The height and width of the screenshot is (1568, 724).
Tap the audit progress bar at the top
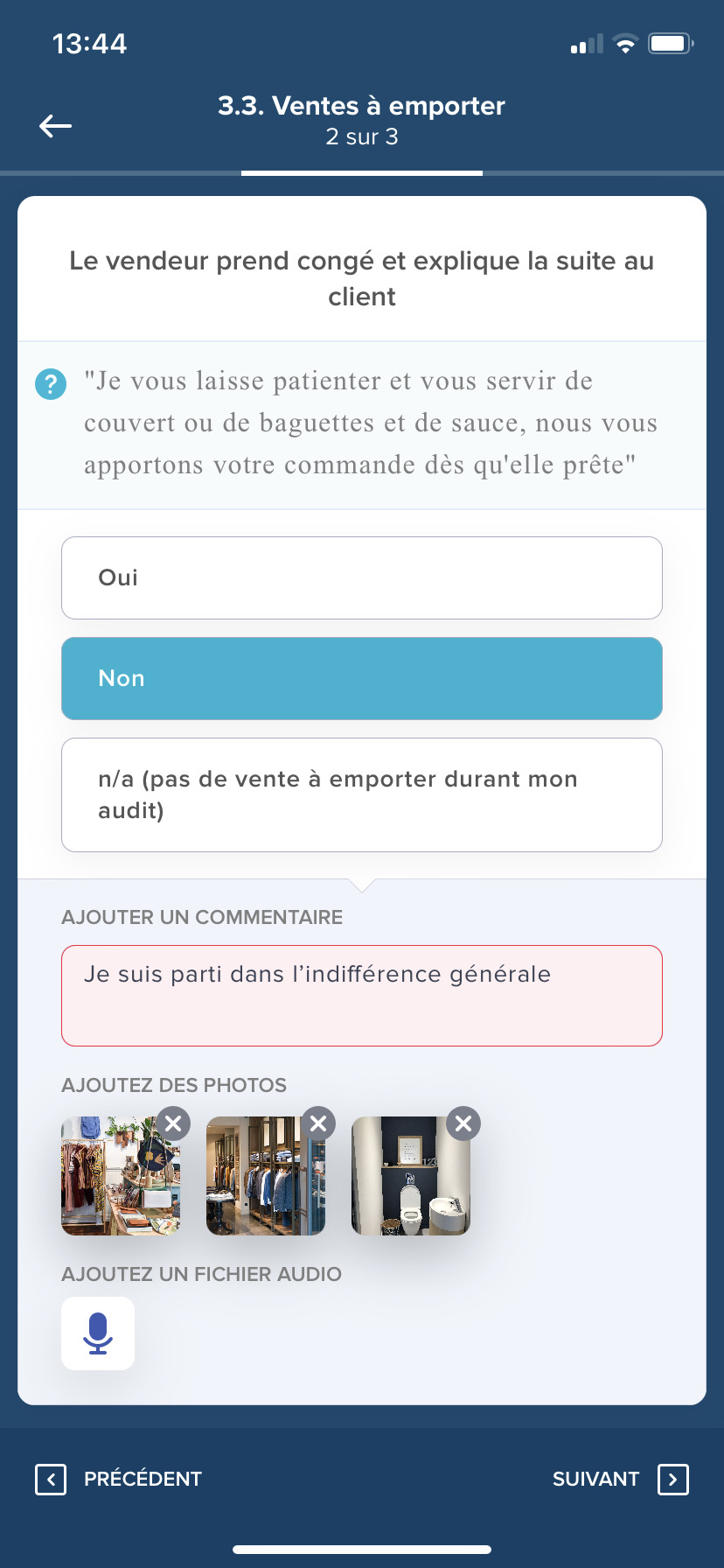pyautogui.click(x=361, y=173)
